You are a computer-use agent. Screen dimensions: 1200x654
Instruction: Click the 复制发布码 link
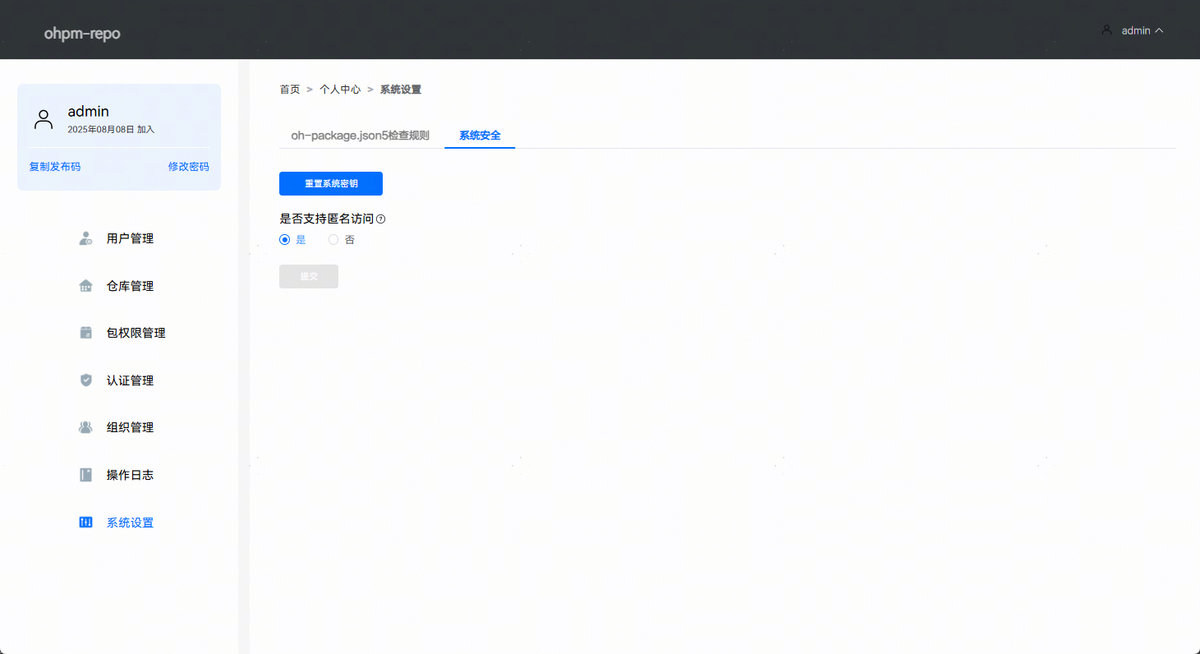coord(55,167)
